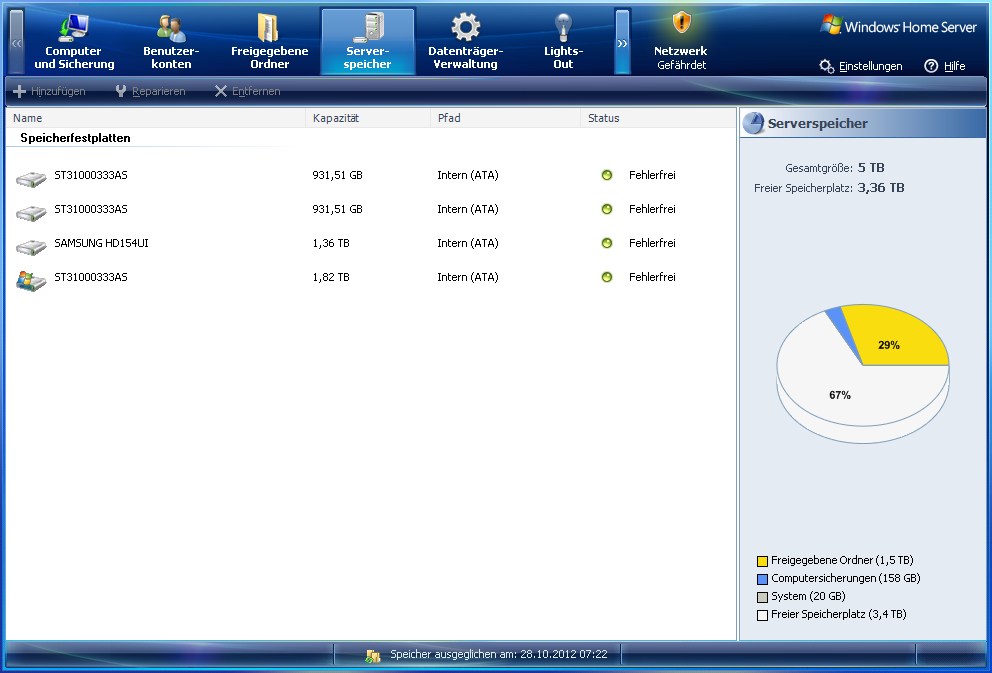Viewport: 992px width, 673px height.
Task: Open Einstellungen settings
Action: (861, 66)
